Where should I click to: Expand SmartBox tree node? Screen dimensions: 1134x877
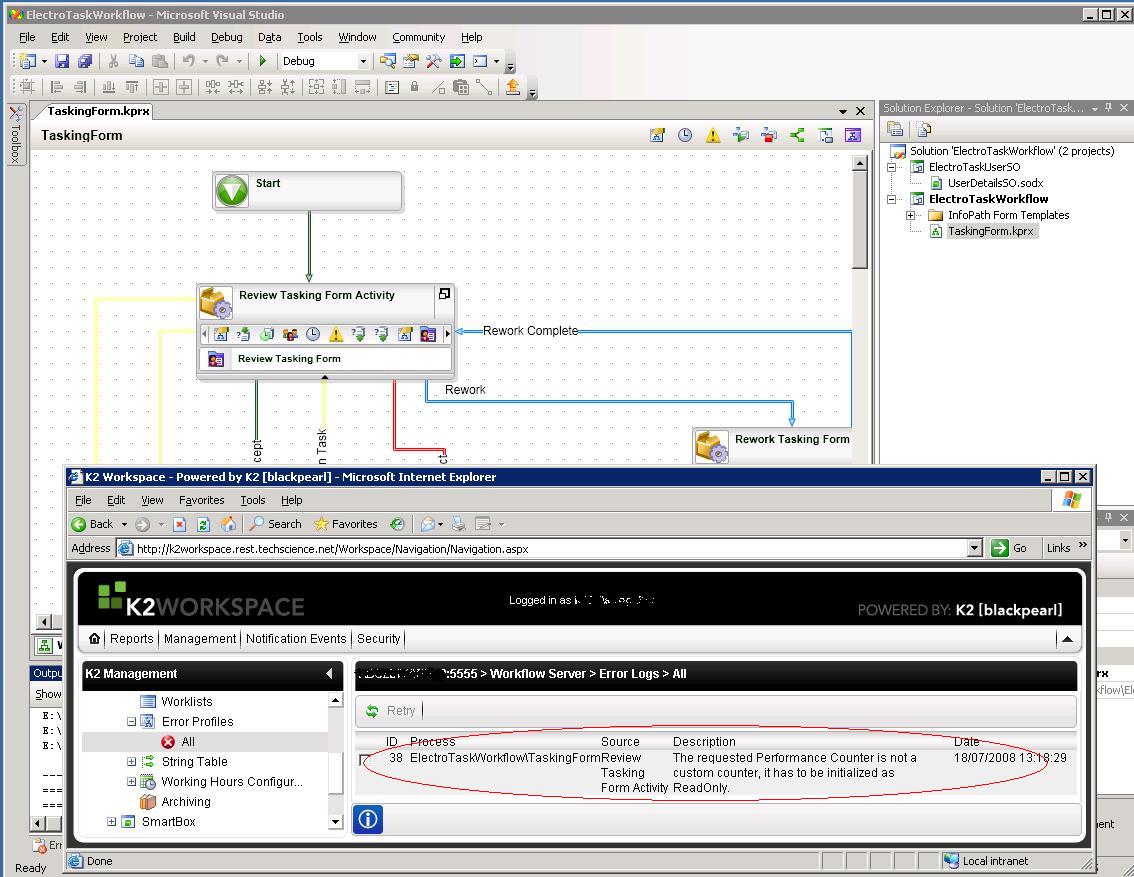111,821
